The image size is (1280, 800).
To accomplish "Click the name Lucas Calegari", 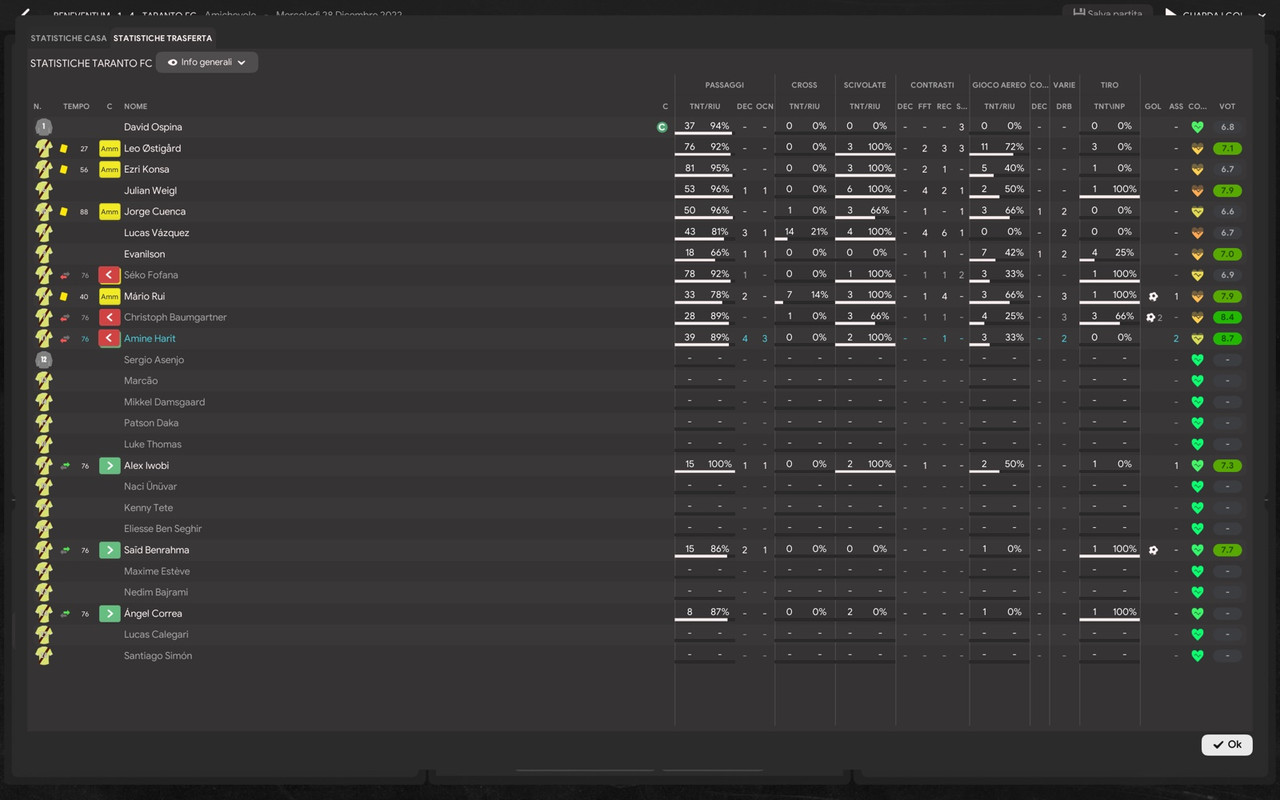I will click(x=156, y=634).
